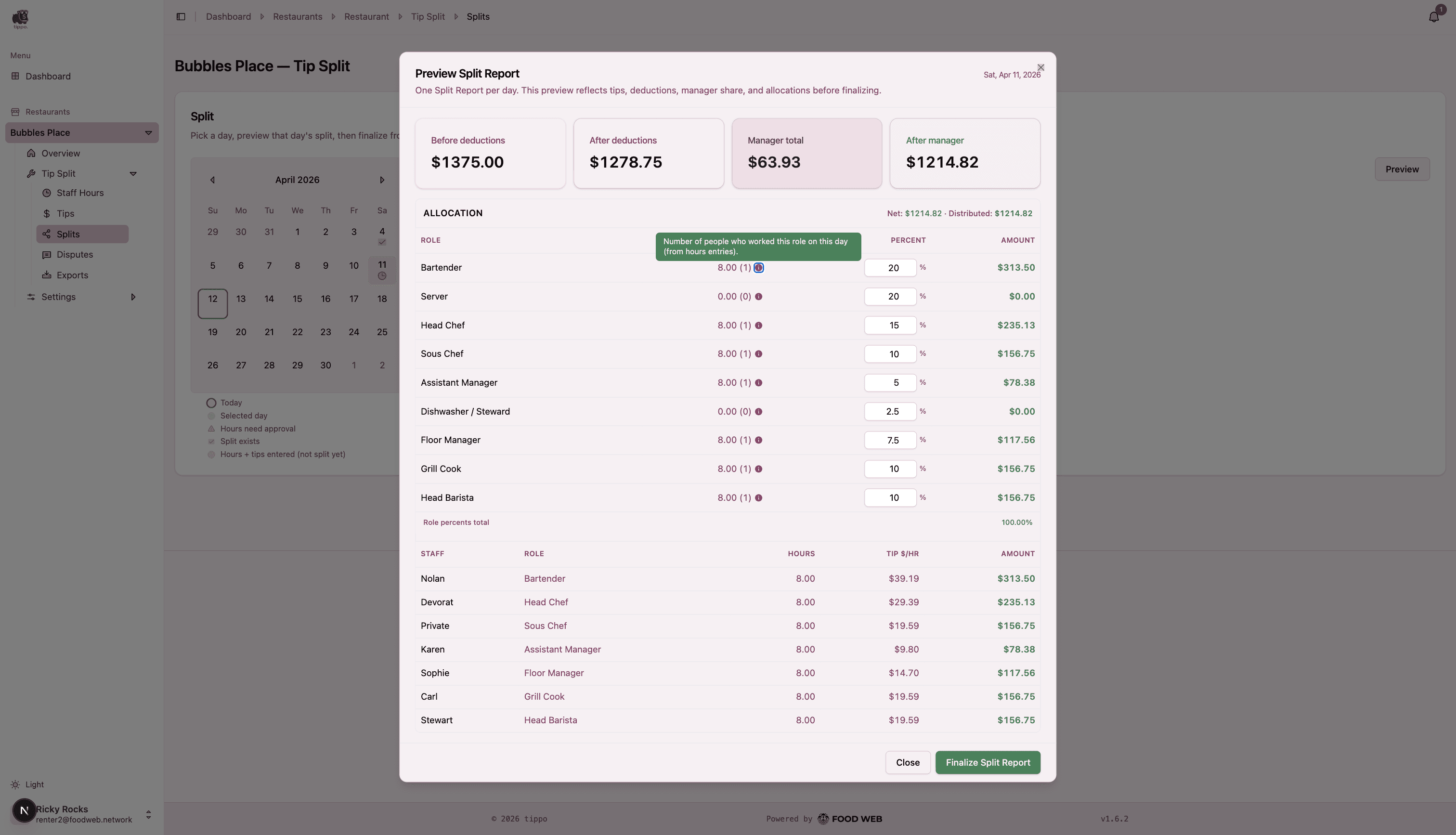Click the Head Barista role link for Stewart

(550, 720)
